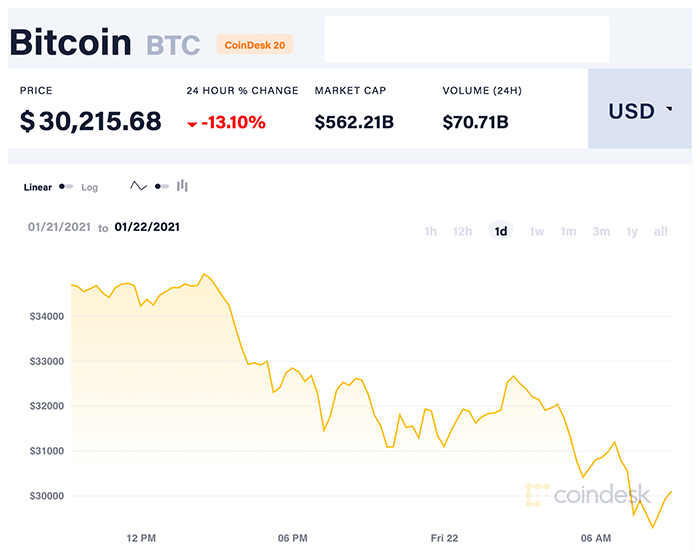Select the 1m time range
This screenshot has height=557, width=700.
click(568, 231)
